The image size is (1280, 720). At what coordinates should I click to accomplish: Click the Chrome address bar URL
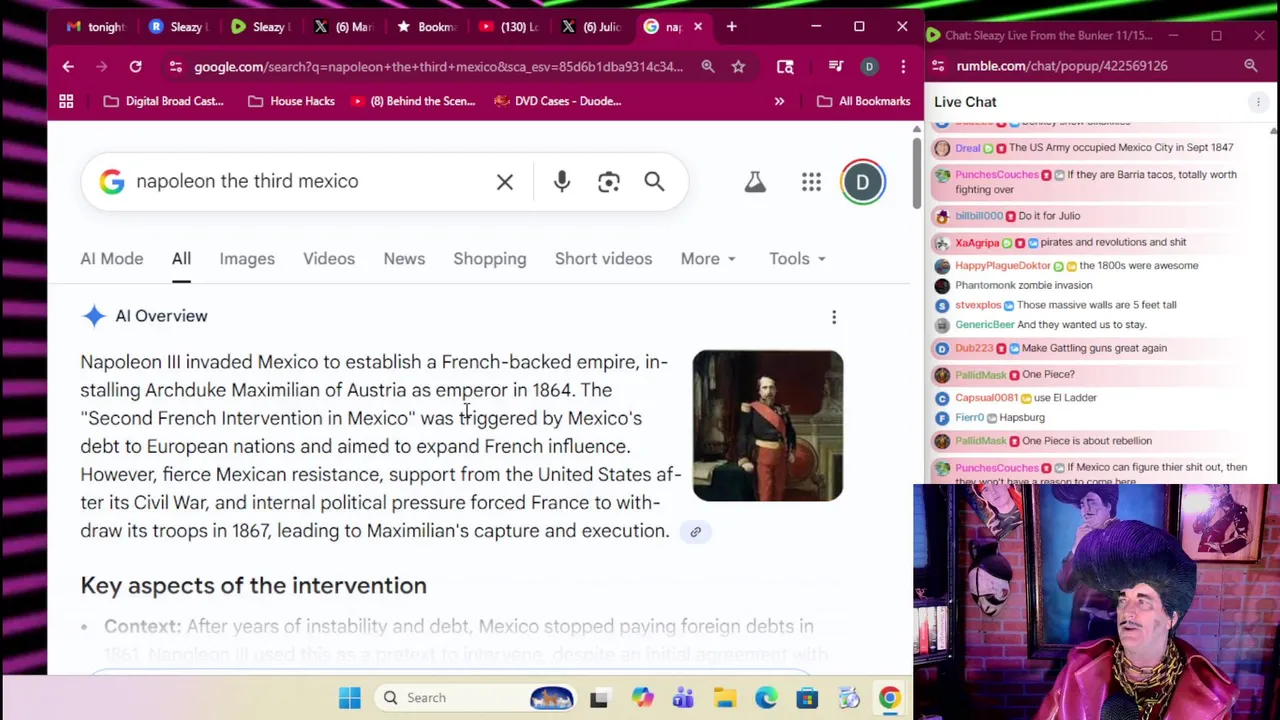pyautogui.click(x=438, y=67)
